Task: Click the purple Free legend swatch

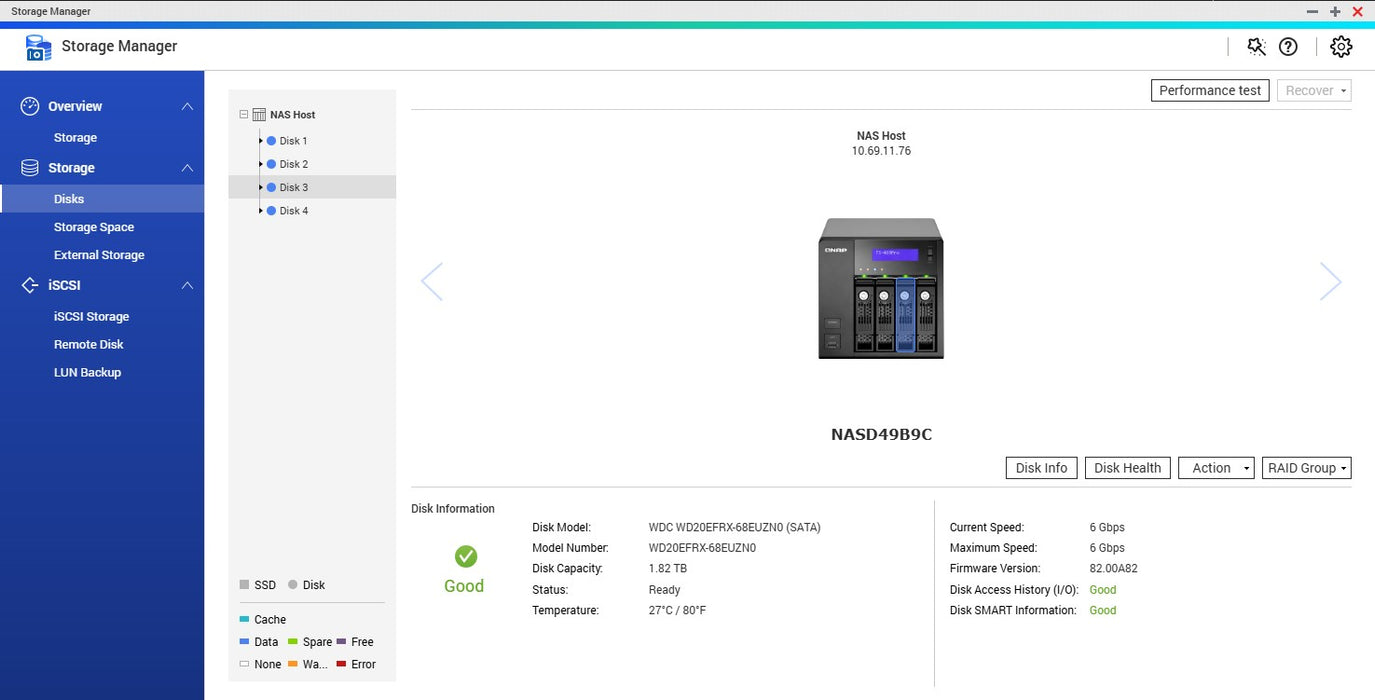Action: pos(341,642)
